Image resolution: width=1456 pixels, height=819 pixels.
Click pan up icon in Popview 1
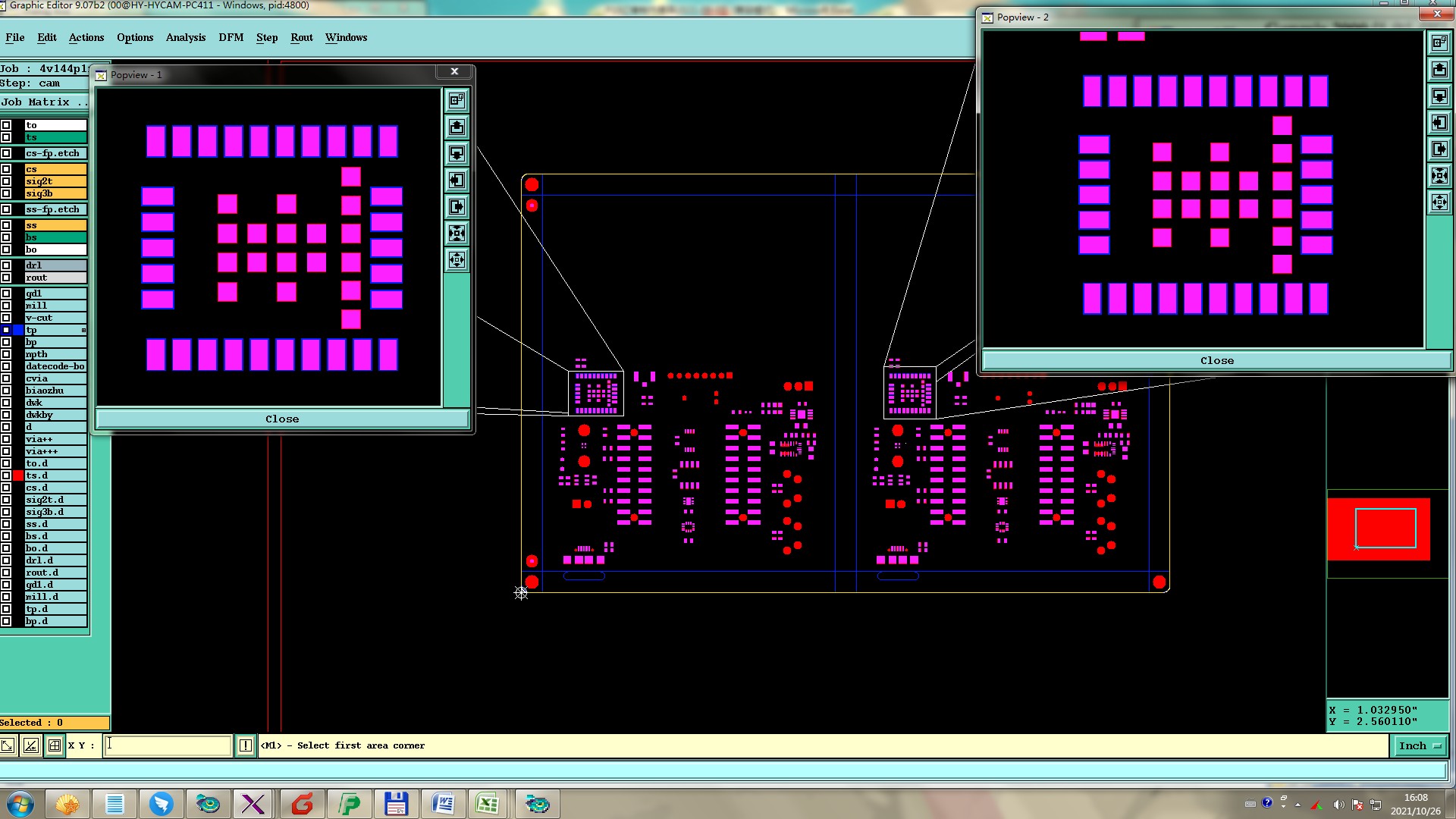pos(457,127)
